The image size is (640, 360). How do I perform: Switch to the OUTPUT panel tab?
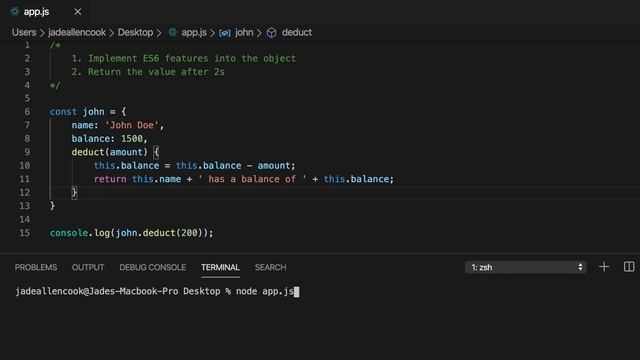coord(88,267)
